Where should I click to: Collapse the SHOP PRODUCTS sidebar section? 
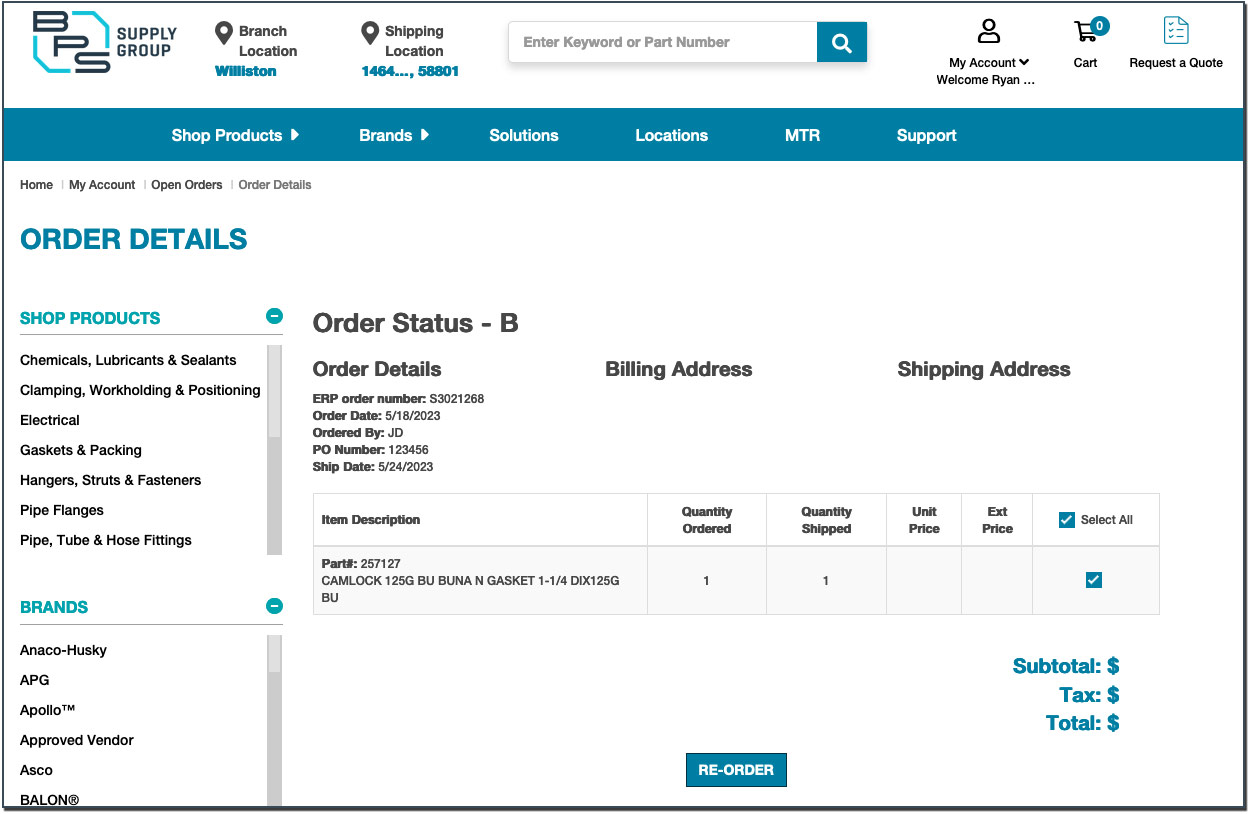click(x=274, y=316)
